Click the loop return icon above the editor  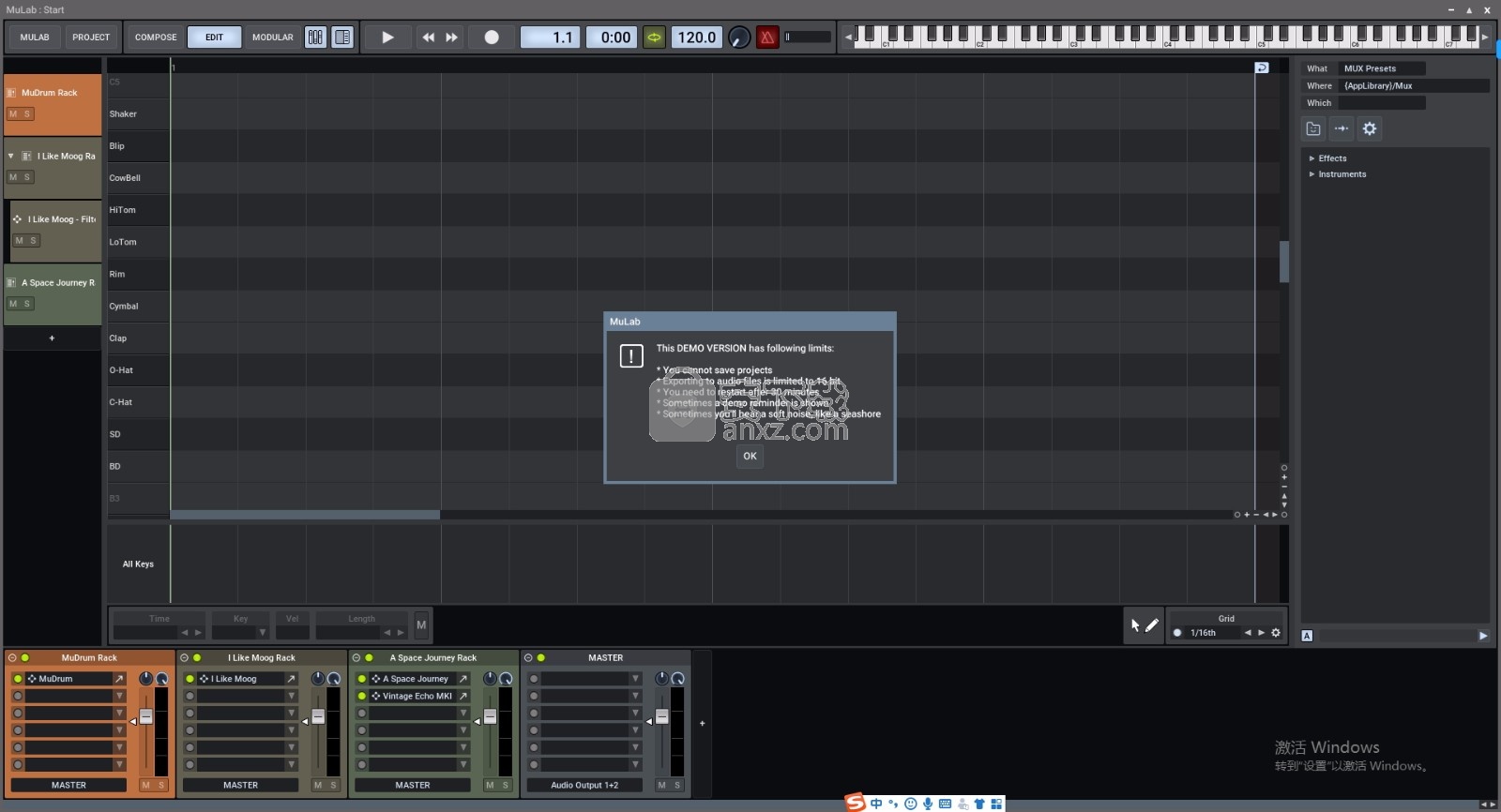(x=1262, y=68)
